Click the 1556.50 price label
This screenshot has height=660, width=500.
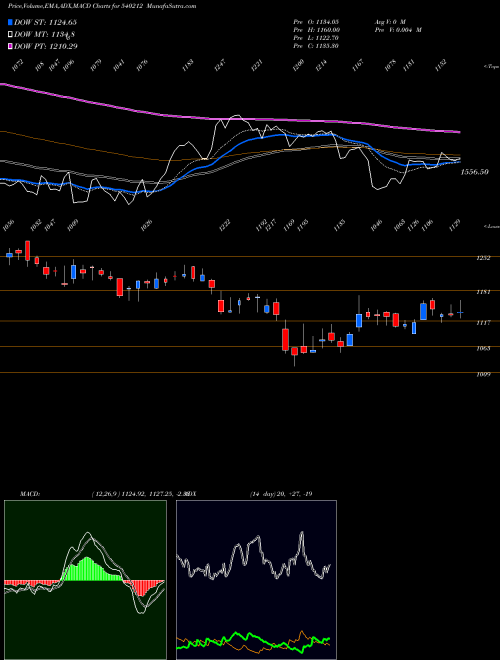point(475,172)
